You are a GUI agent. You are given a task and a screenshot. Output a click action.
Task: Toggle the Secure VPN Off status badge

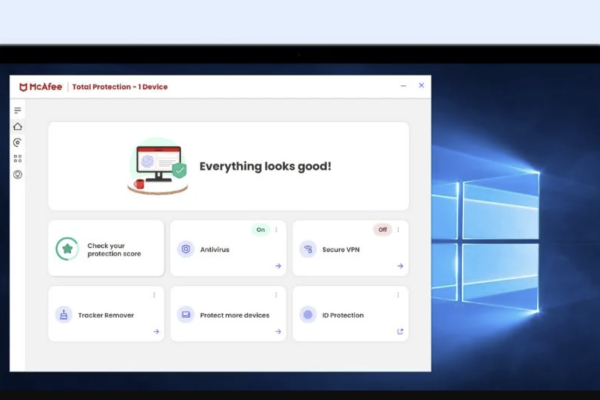(x=382, y=229)
